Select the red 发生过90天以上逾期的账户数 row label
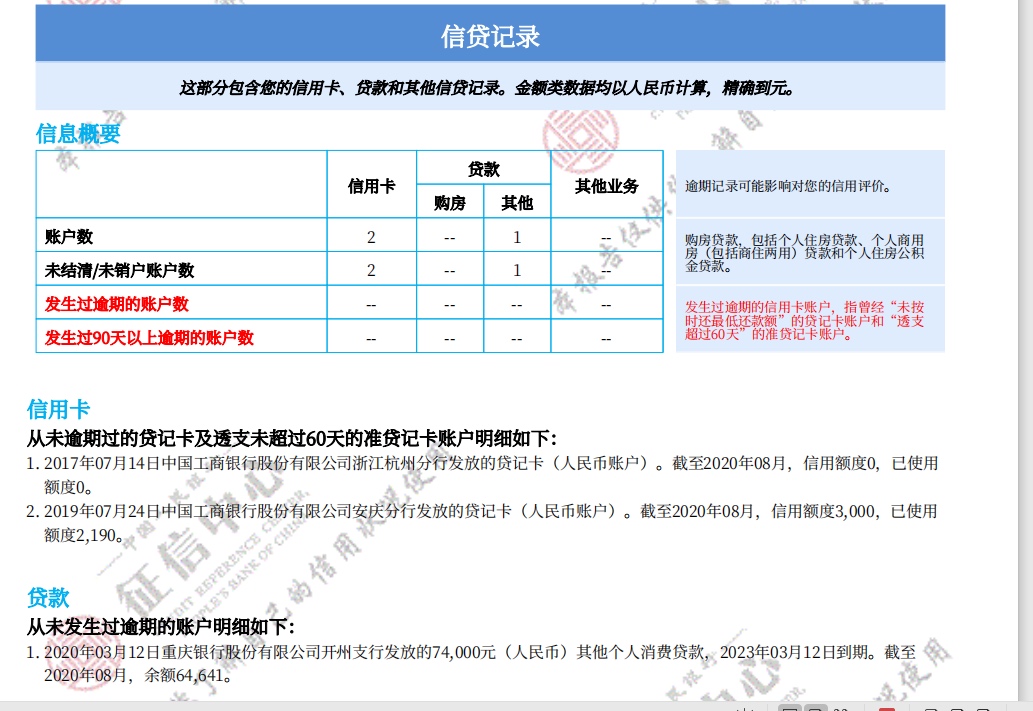The height and width of the screenshot is (711, 1033). tap(149, 337)
